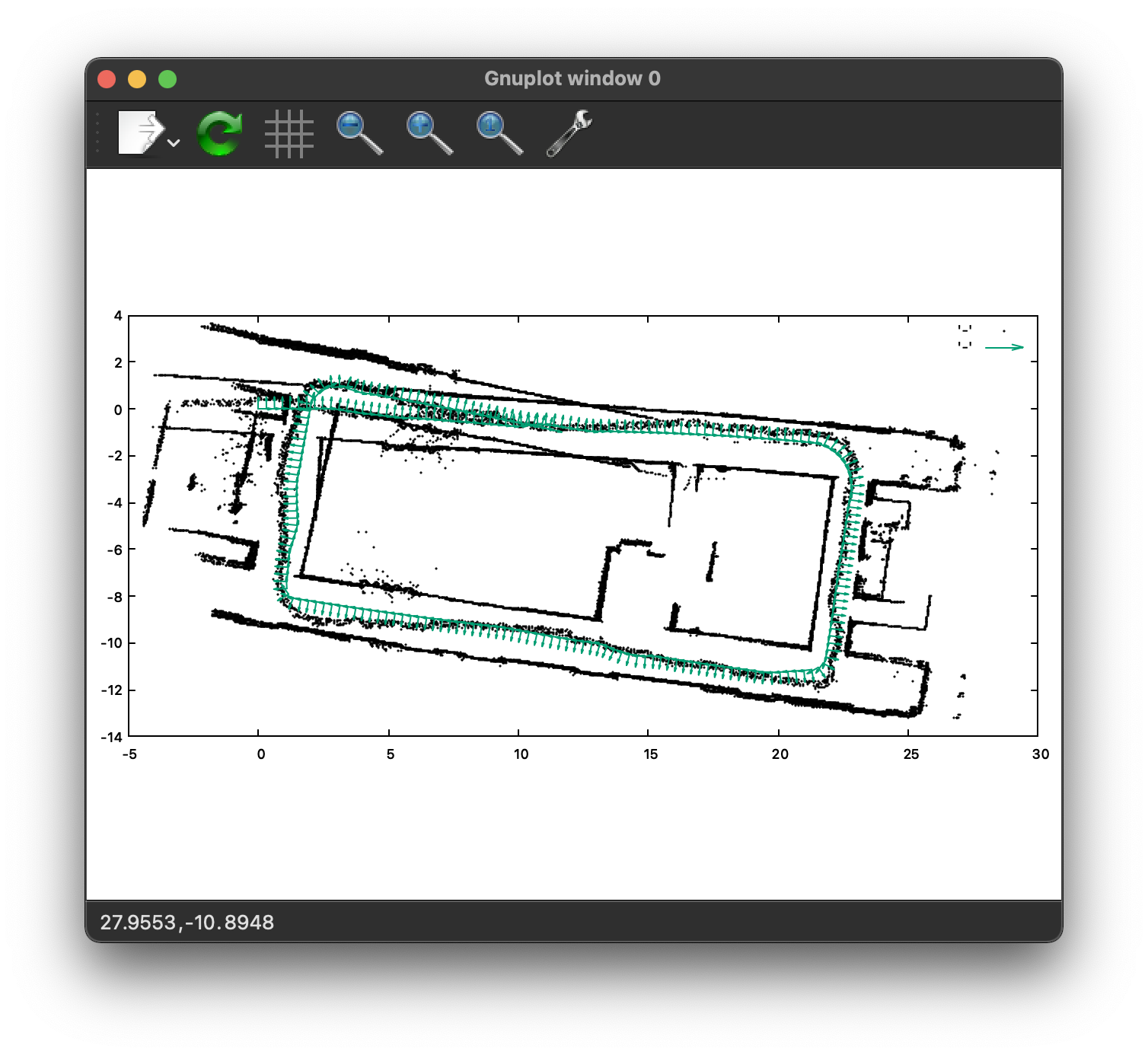Click the red close window button
This screenshot has width=1148, height=1055.
[107, 79]
